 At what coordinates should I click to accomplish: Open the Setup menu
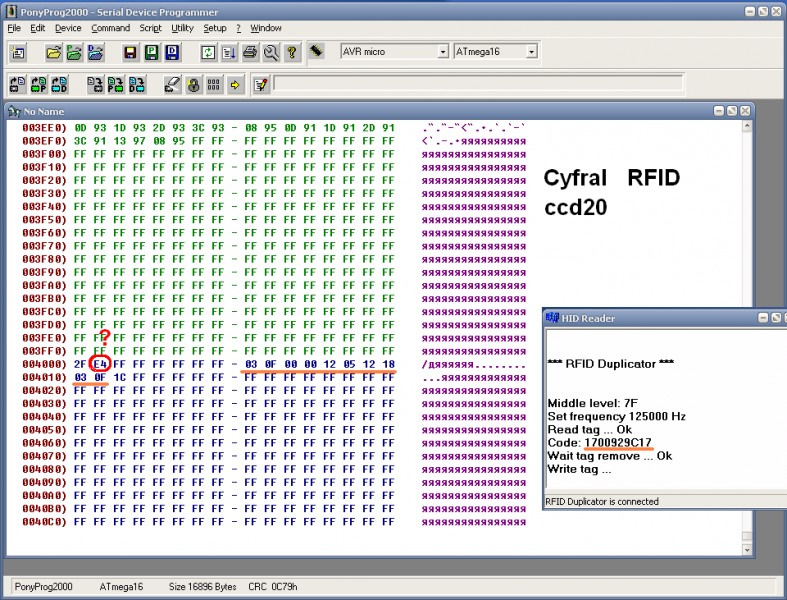[x=214, y=28]
